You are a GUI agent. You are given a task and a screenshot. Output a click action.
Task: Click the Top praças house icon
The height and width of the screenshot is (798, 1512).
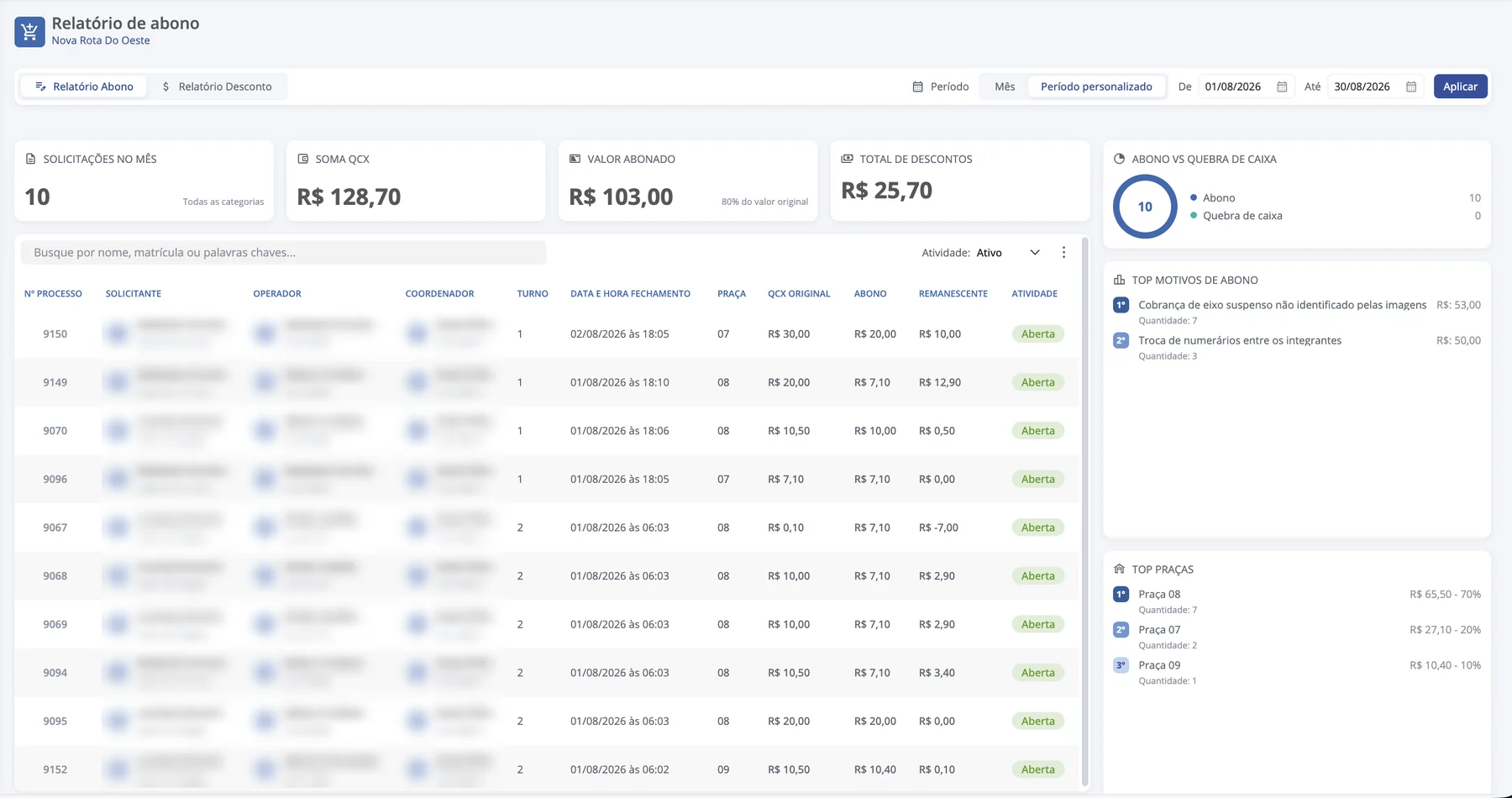pos(1119,569)
